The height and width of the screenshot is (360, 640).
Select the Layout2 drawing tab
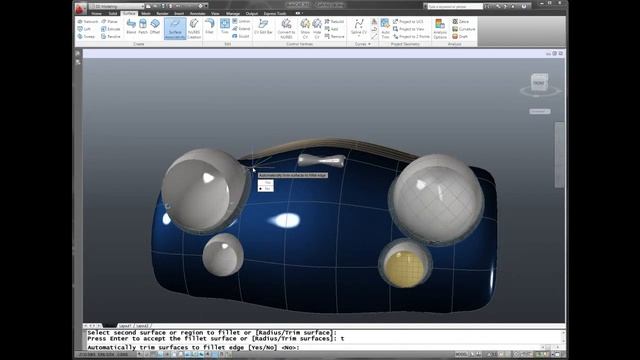click(142, 326)
